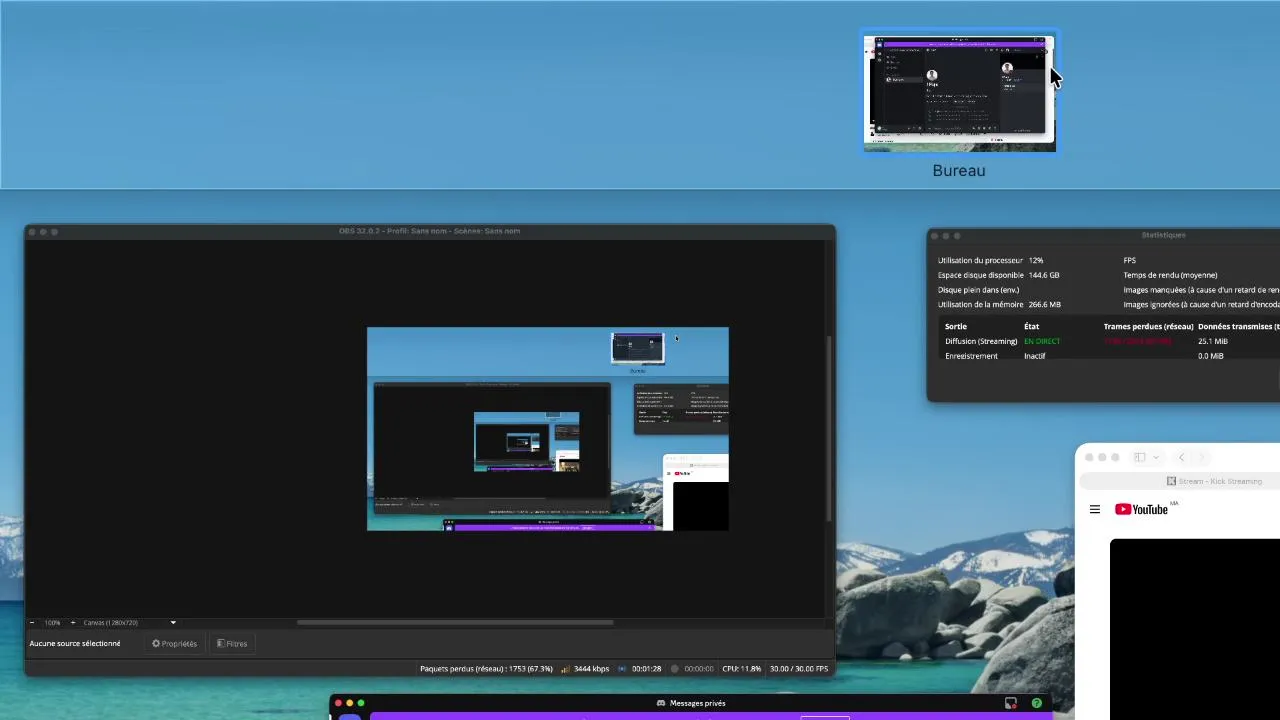Click Disque plein dans (env.) label
The width and height of the screenshot is (1280, 720).
[x=979, y=290]
